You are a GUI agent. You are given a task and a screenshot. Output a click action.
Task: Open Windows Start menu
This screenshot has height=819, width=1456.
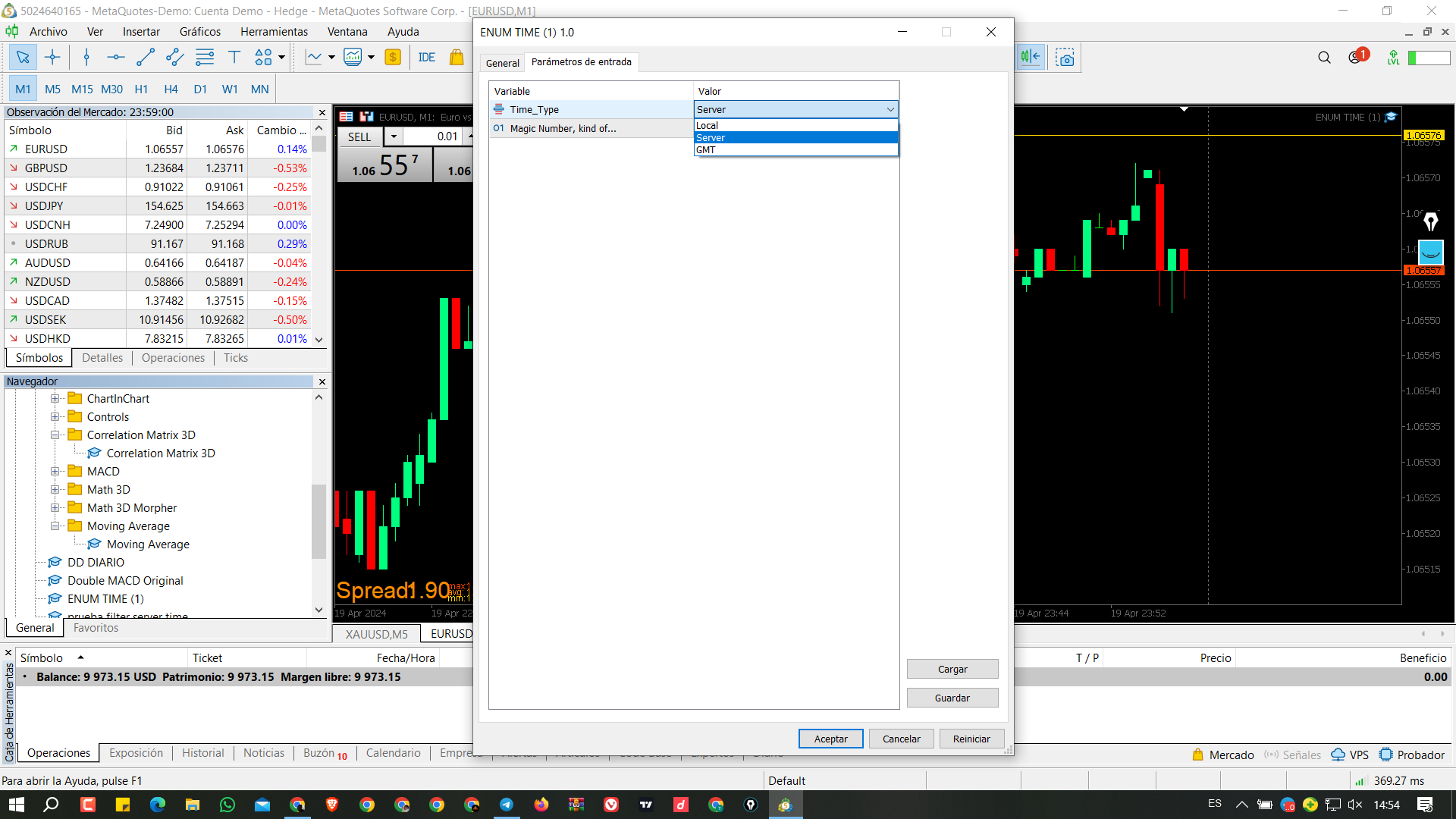pos(16,805)
